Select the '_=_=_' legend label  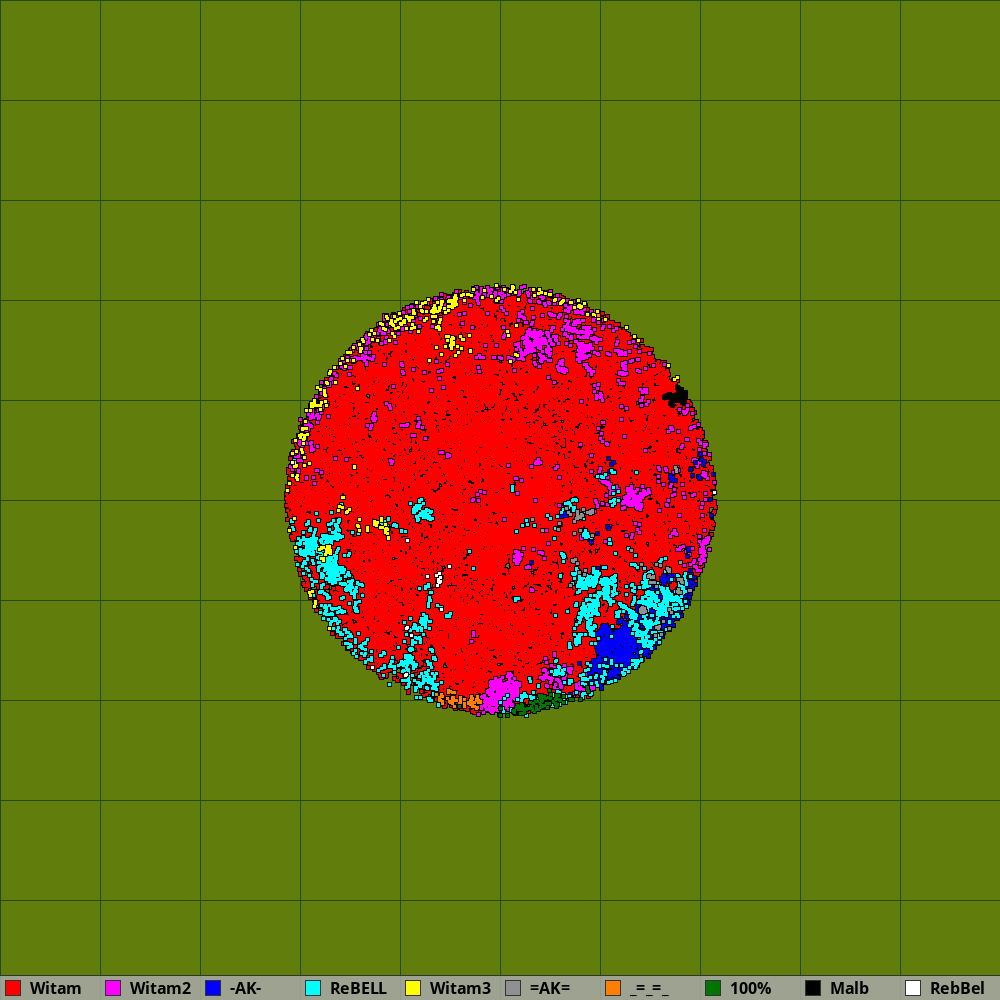[649, 989]
